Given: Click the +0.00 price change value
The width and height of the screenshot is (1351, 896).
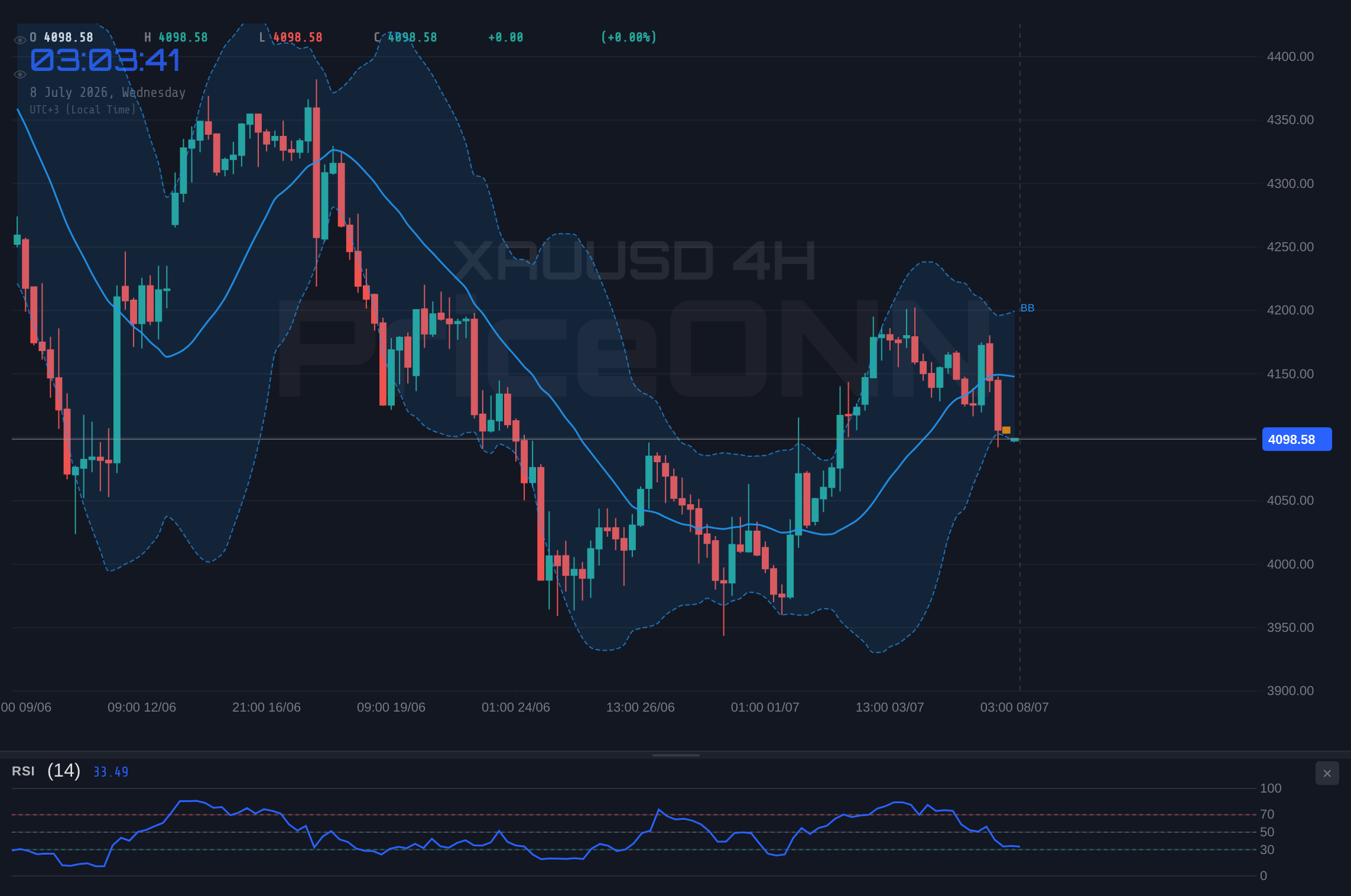Looking at the screenshot, I should [505, 37].
